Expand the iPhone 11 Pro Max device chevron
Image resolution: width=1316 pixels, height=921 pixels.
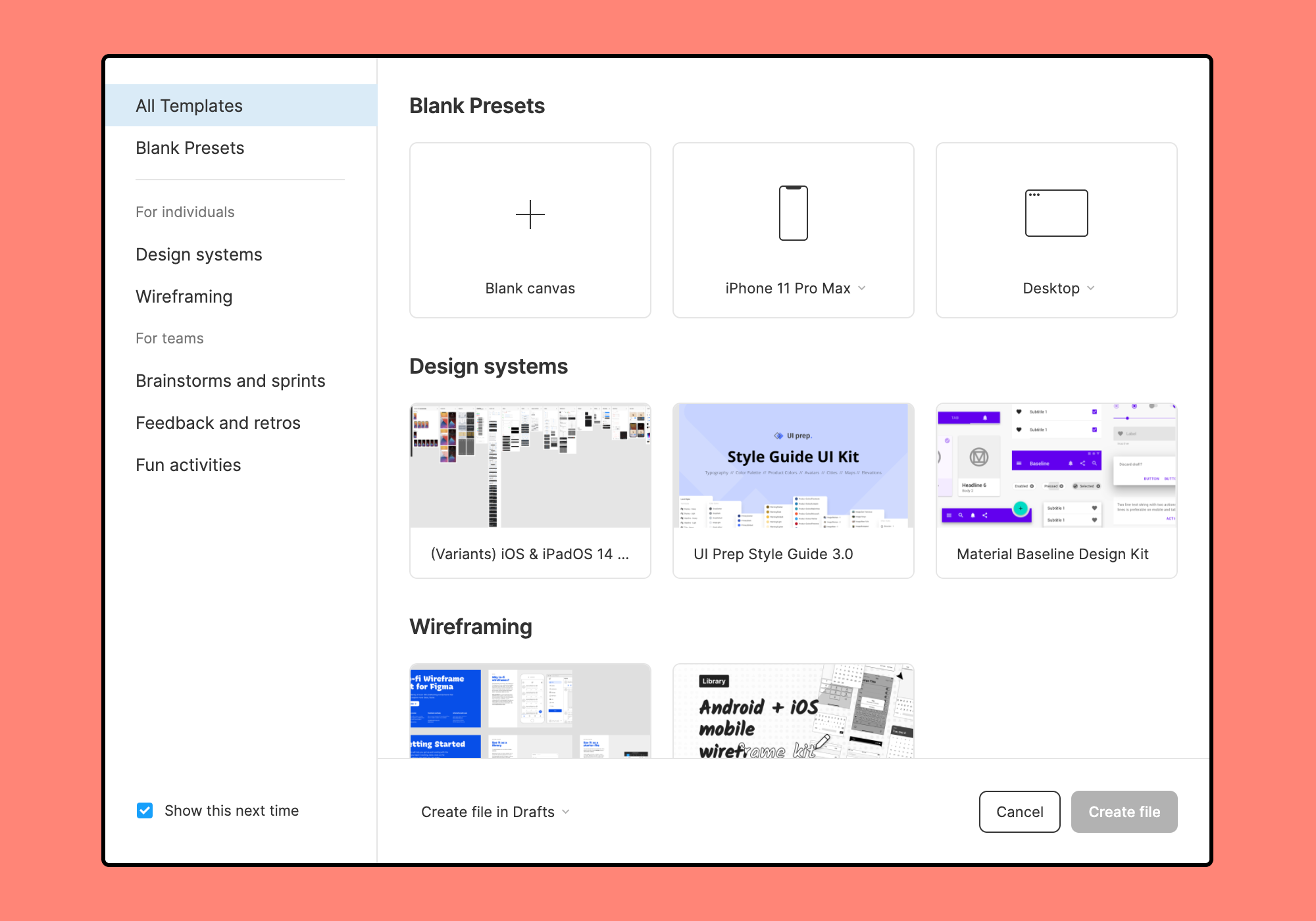[862, 288]
